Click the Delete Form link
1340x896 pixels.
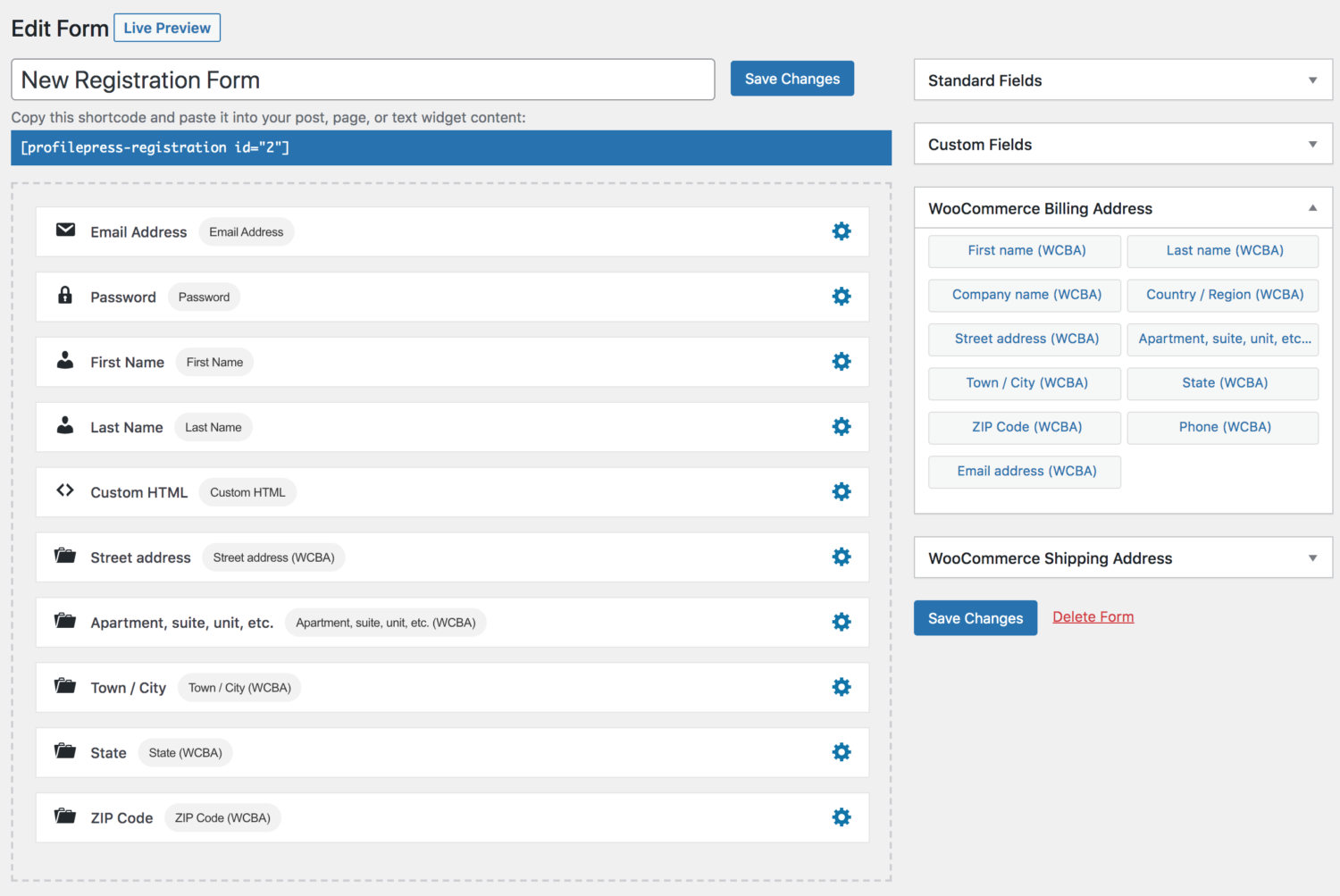1093,617
